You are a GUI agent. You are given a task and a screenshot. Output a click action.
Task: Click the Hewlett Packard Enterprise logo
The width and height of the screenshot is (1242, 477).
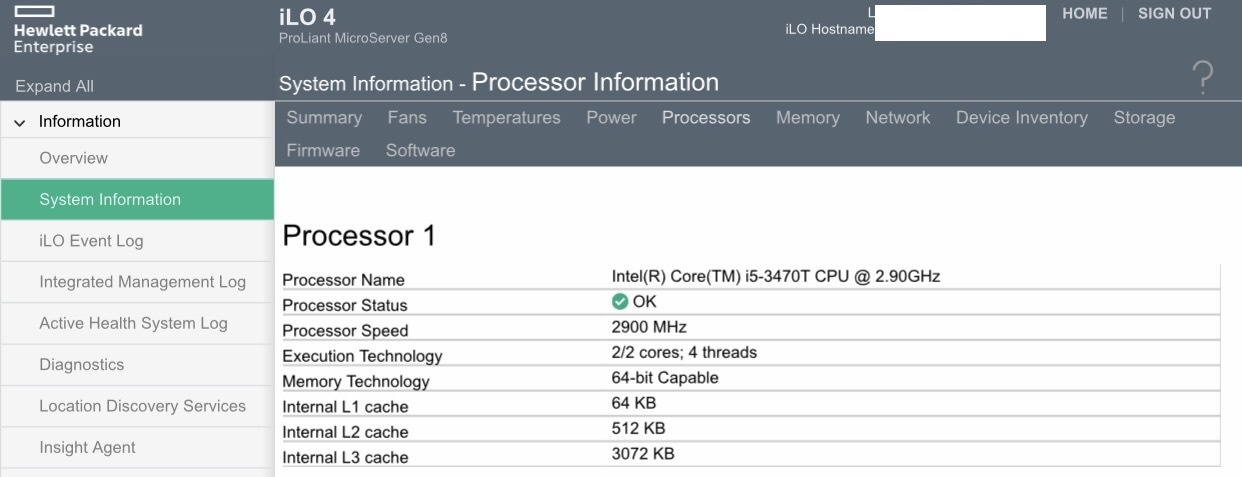click(x=77, y=30)
